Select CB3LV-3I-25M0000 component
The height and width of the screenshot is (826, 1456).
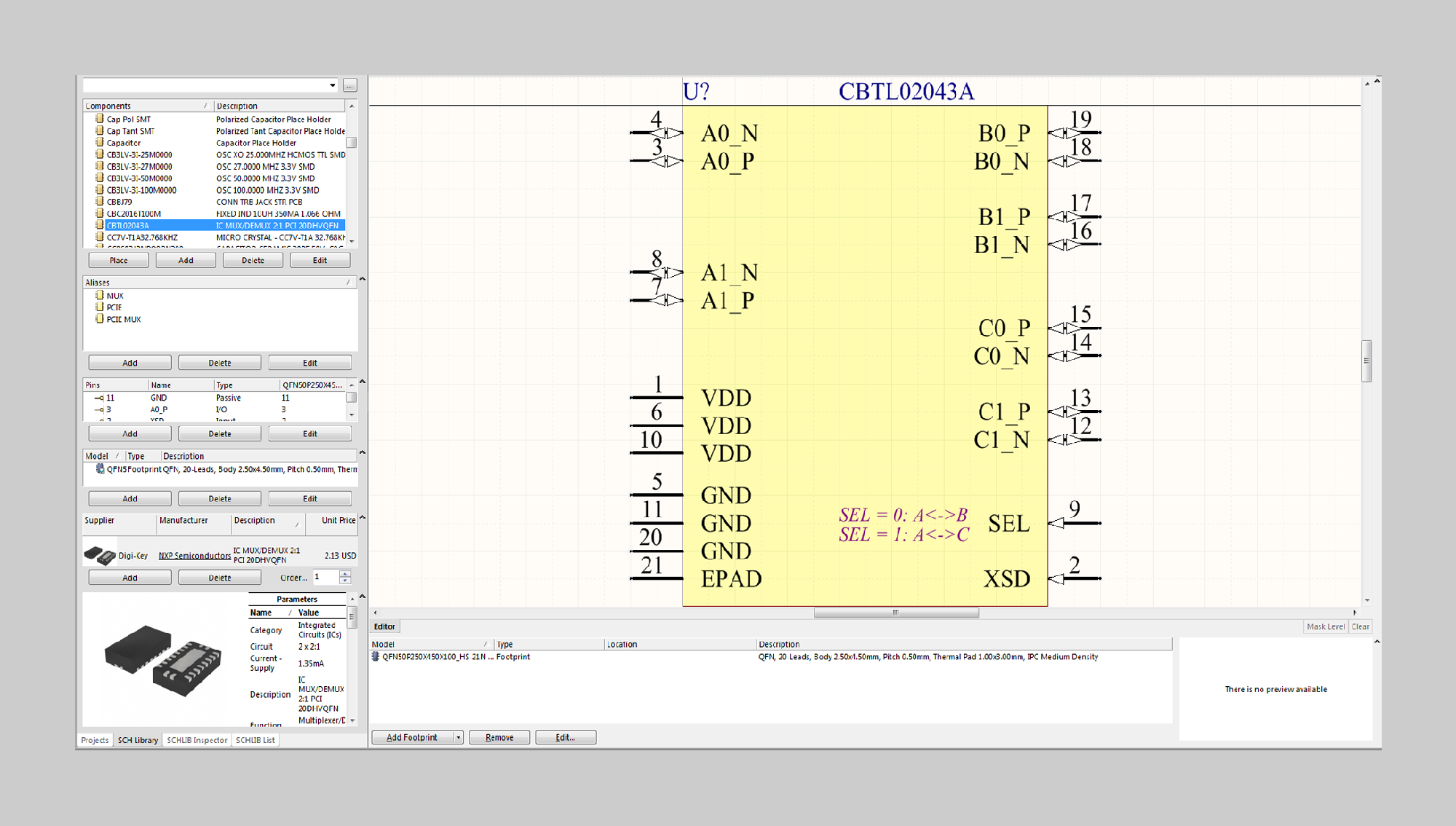[214, 154]
